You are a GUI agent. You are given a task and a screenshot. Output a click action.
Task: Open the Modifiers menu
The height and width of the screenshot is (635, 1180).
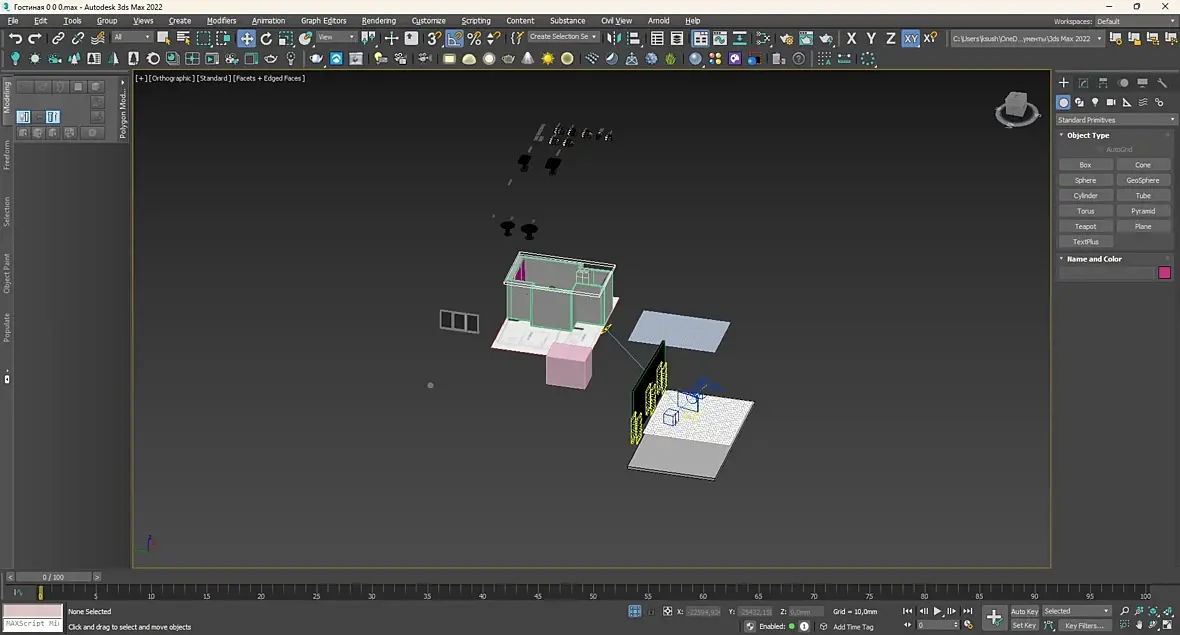click(221, 20)
